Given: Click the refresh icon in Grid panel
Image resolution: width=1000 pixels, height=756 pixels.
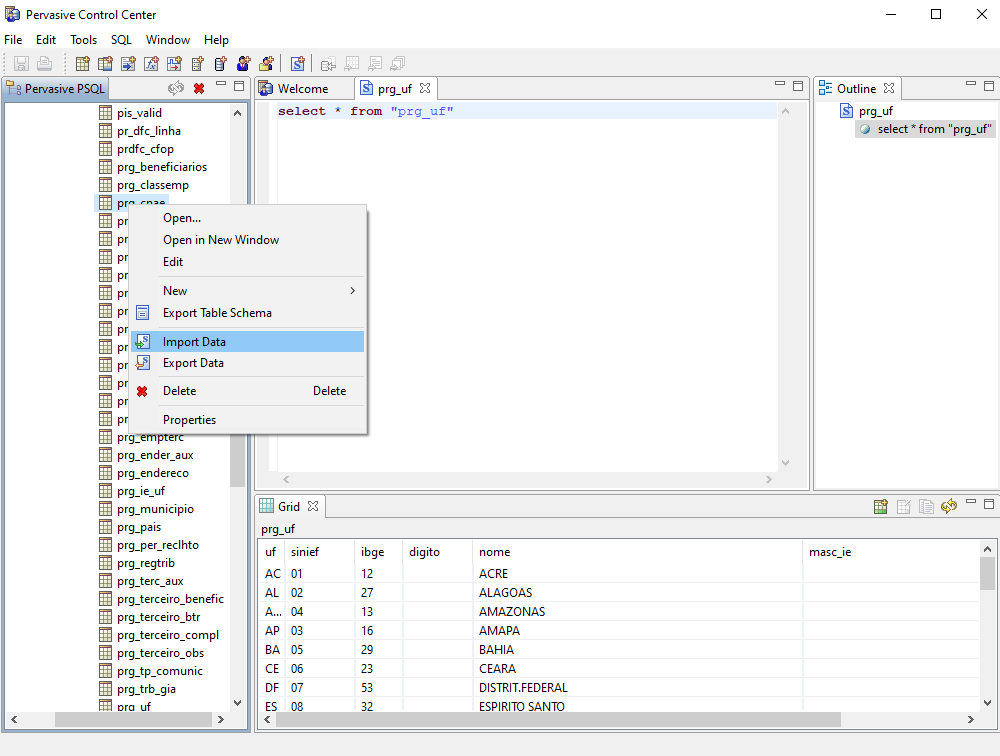Looking at the screenshot, I should tap(949, 506).
